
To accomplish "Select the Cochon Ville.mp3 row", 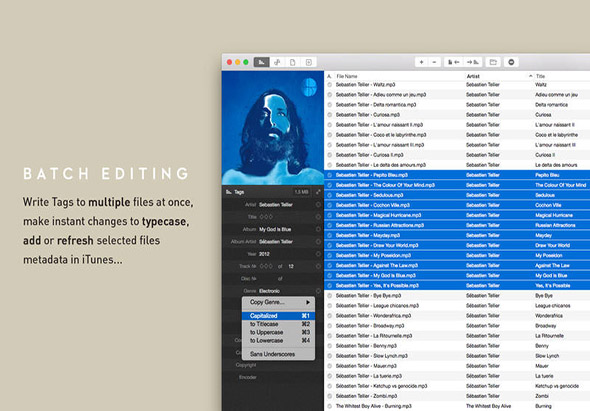I will click(x=457, y=205).
